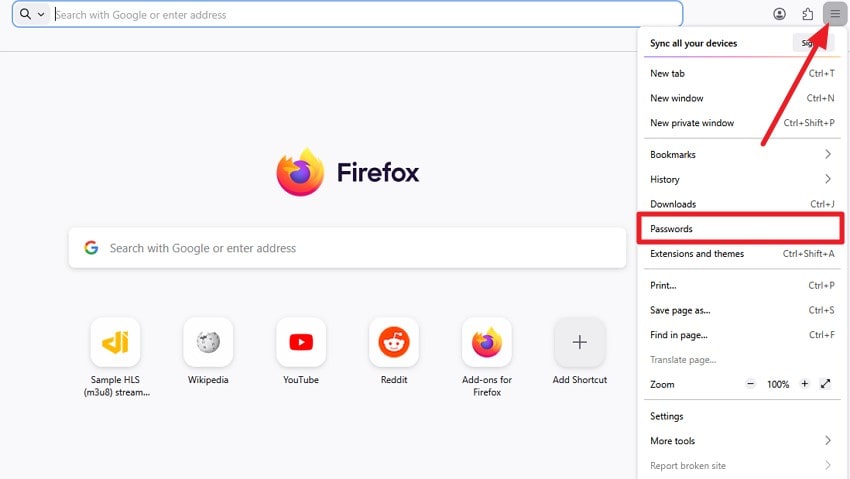Click the Sign in button in Sync row
The image size is (850, 479).
tap(813, 43)
